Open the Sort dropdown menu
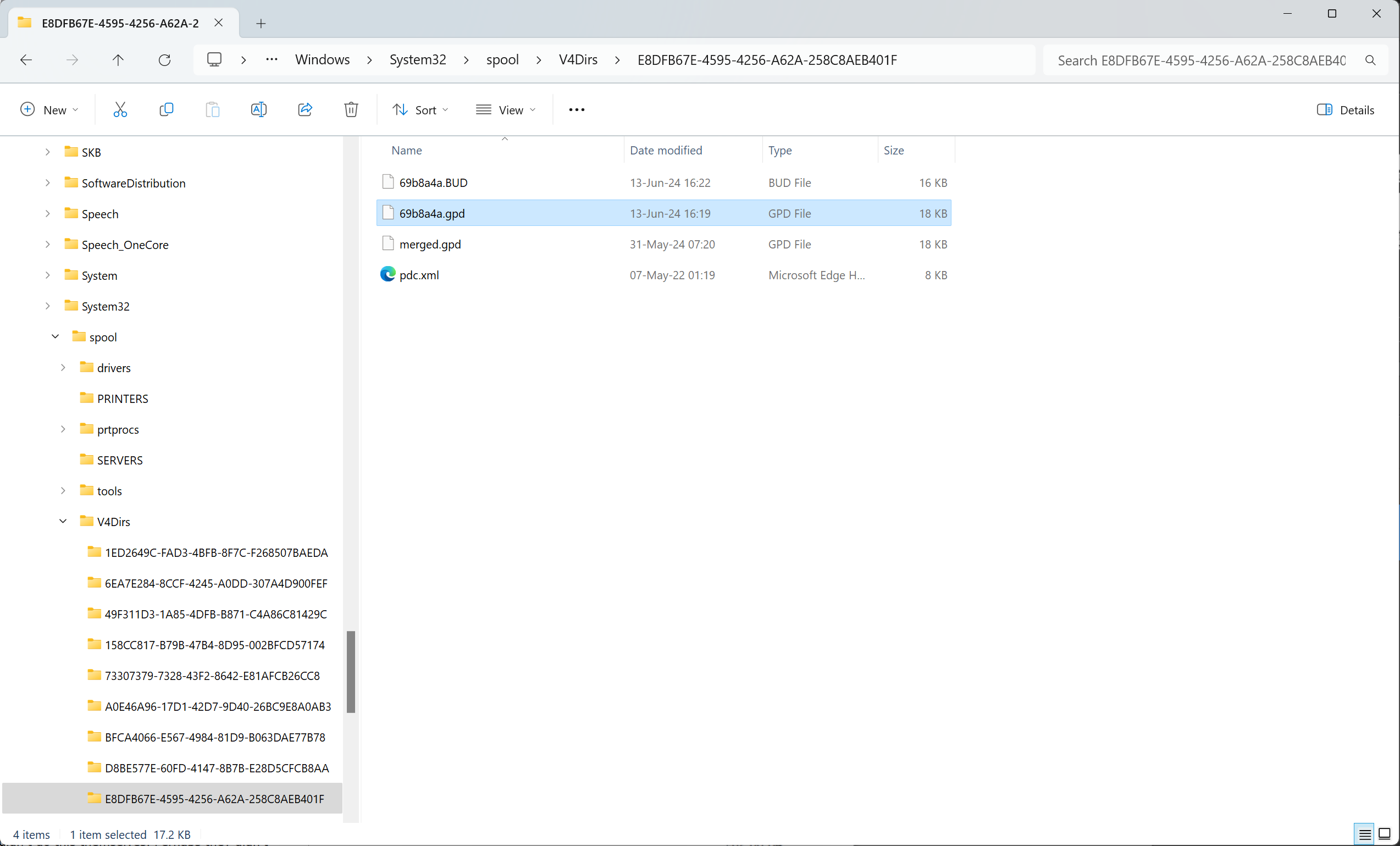Viewport: 1400px width, 846px height. pos(420,109)
